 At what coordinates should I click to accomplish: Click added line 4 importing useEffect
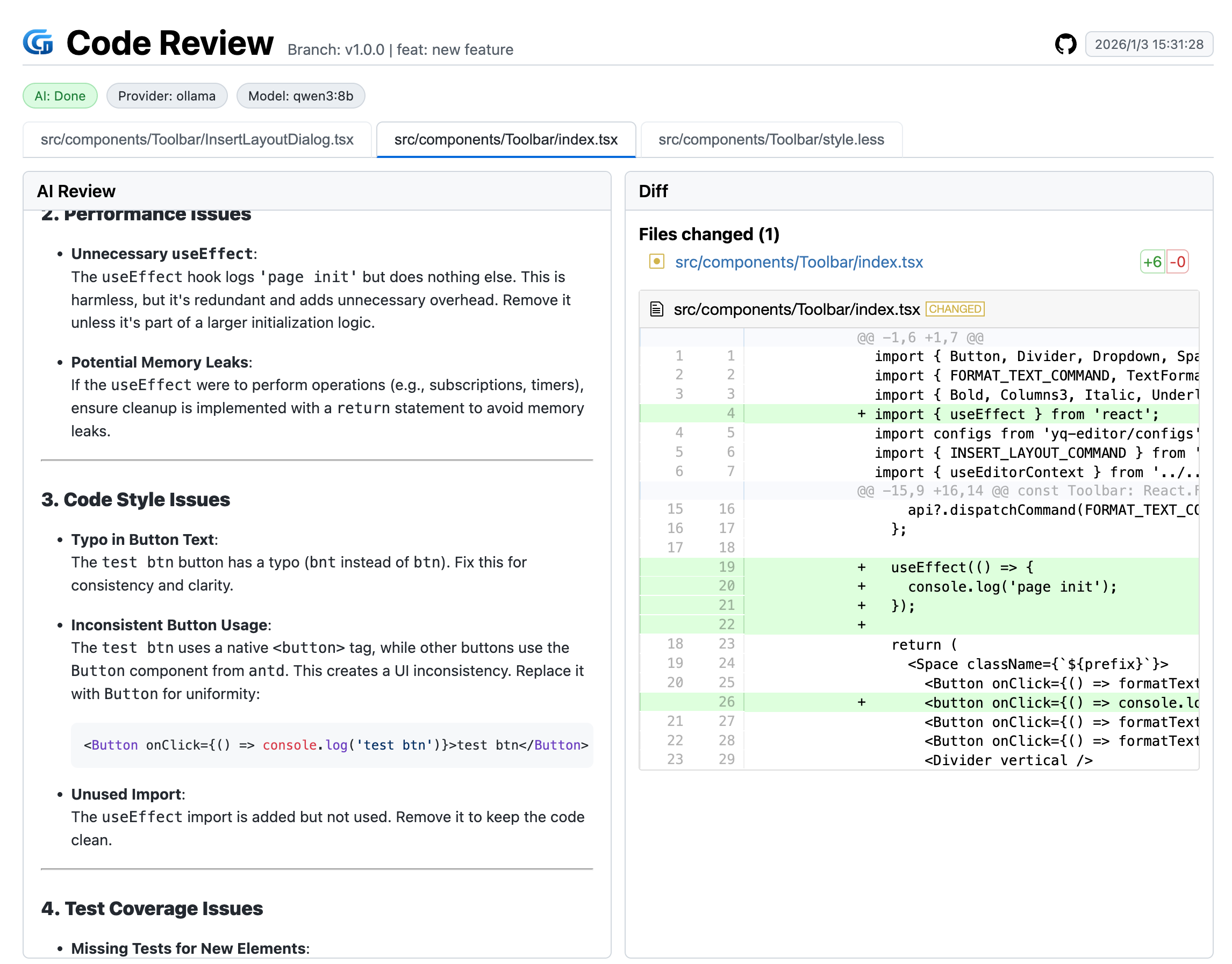click(x=919, y=414)
